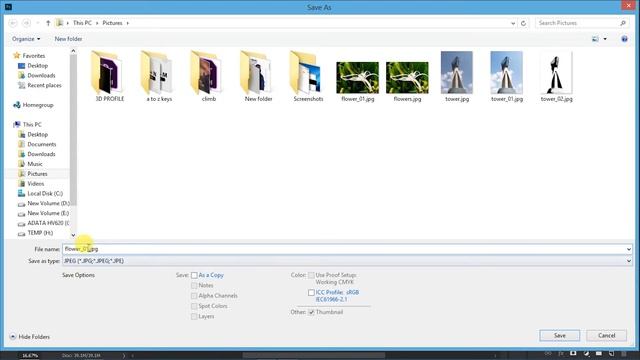The height and width of the screenshot is (360, 640).
Task: Open the climb folder
Action: [209, 76]
